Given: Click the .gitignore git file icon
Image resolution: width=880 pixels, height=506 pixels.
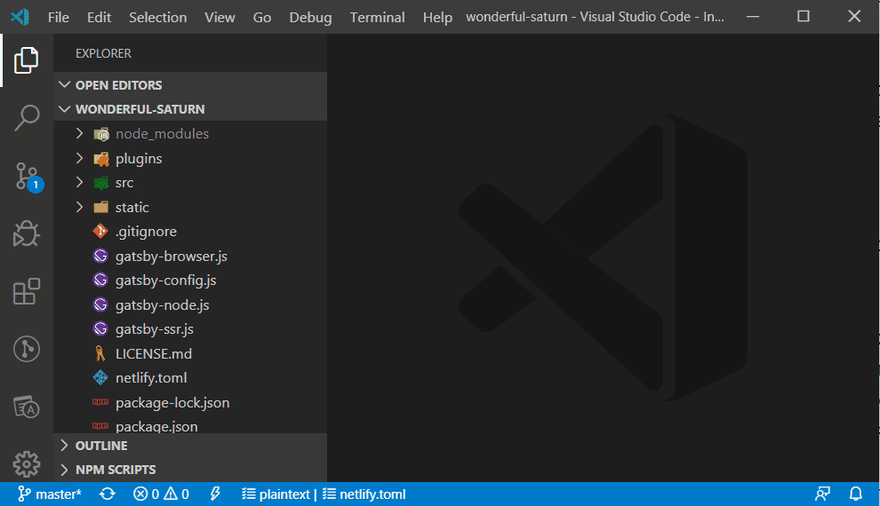Looking at the screenshot, I should click(x=100, y=231).
